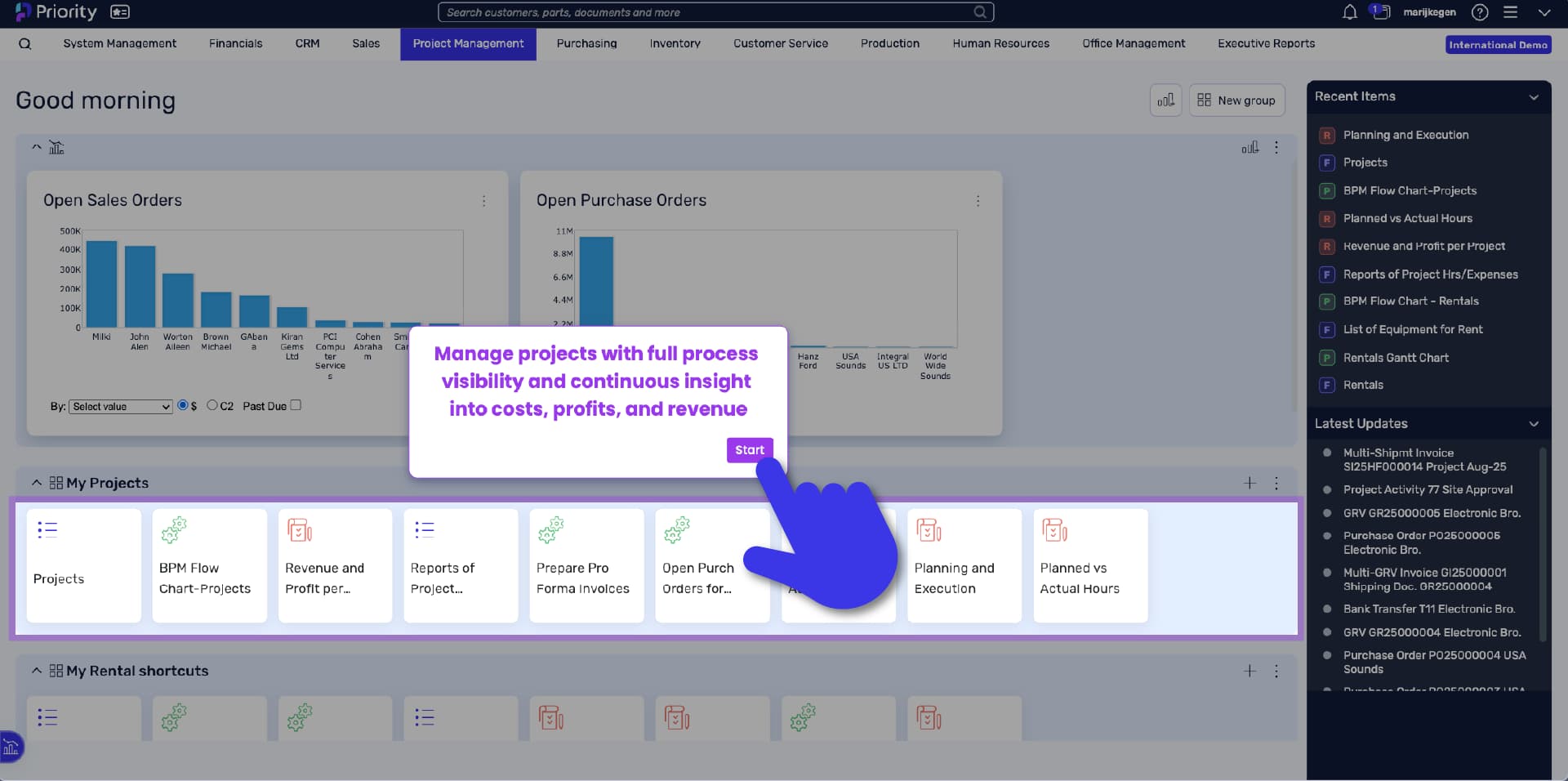The image size is (1568, 781).
Task: Click the New group button
Action: (x=1236, y=100)
